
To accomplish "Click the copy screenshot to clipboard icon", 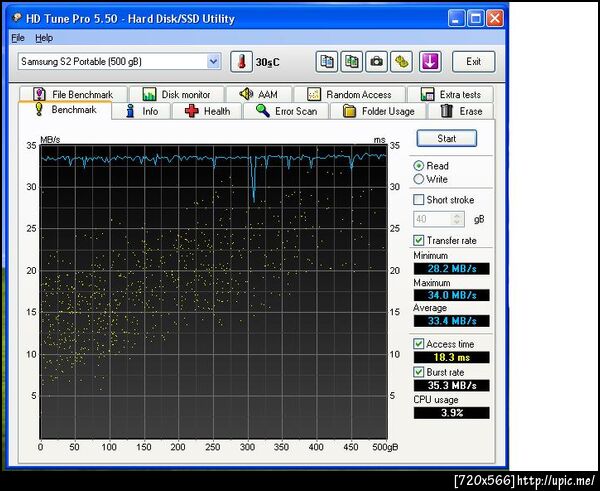I will tap(351, 62).
